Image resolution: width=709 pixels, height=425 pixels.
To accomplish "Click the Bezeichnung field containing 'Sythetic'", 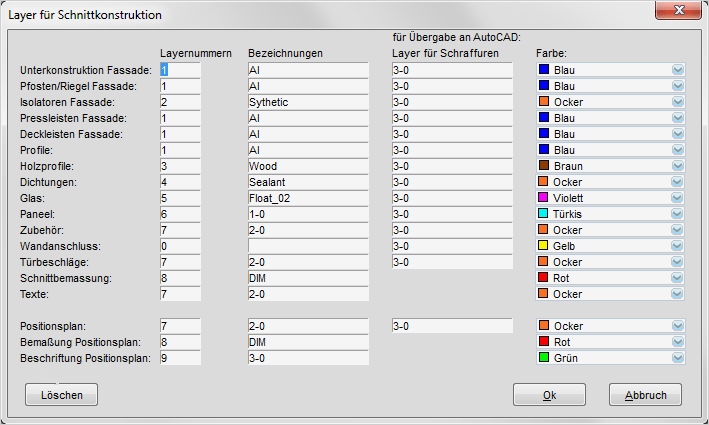I will (x=308, y=102).
